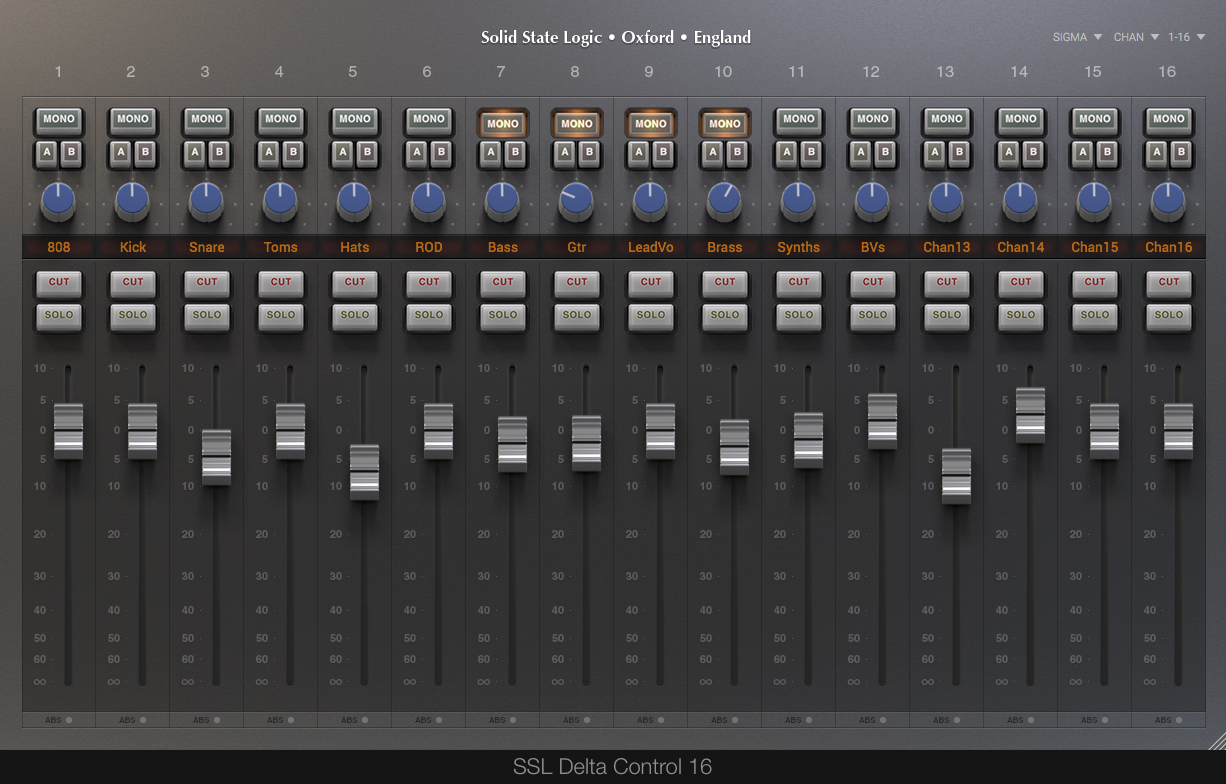The image size is (1226, 784).
Task: Enable MONO on the Toms channel
Action: pos(281,119)
